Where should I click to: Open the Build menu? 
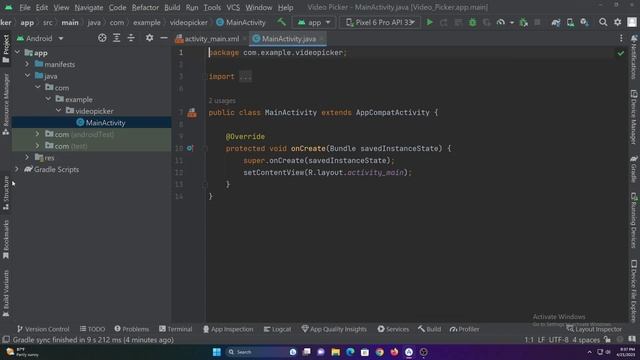(172, 7)
